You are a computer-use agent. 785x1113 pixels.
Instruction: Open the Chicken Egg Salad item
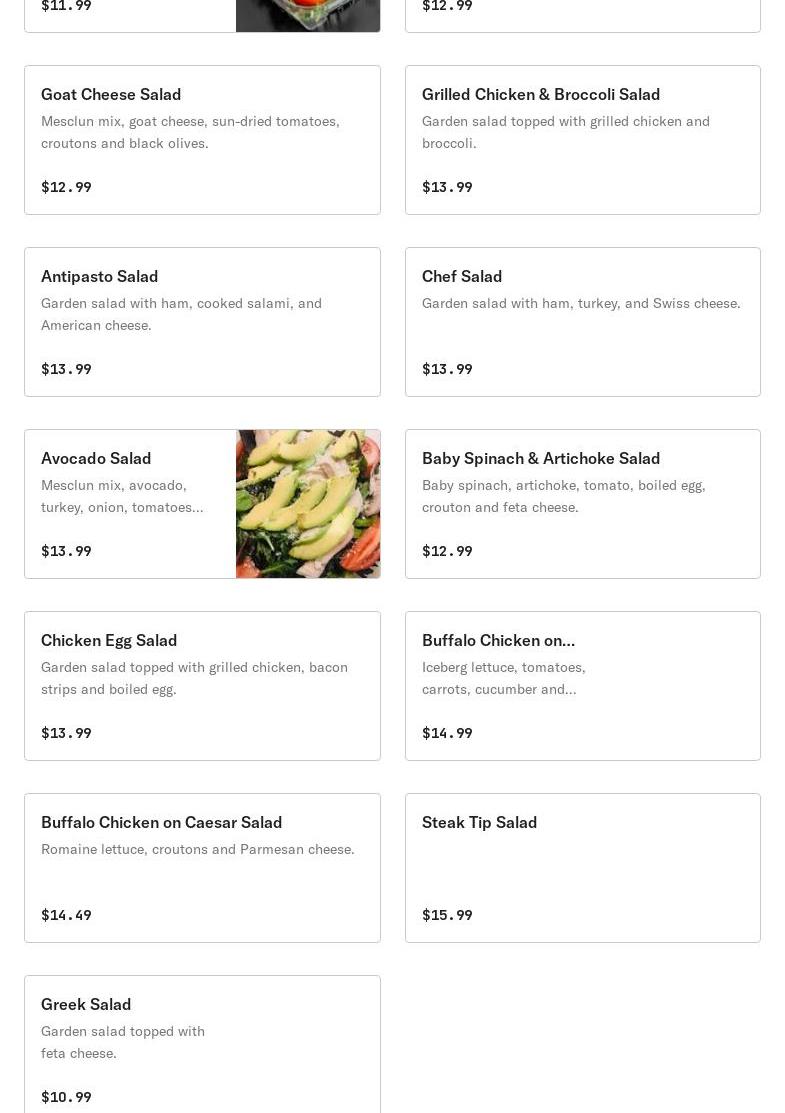[202, 686]
